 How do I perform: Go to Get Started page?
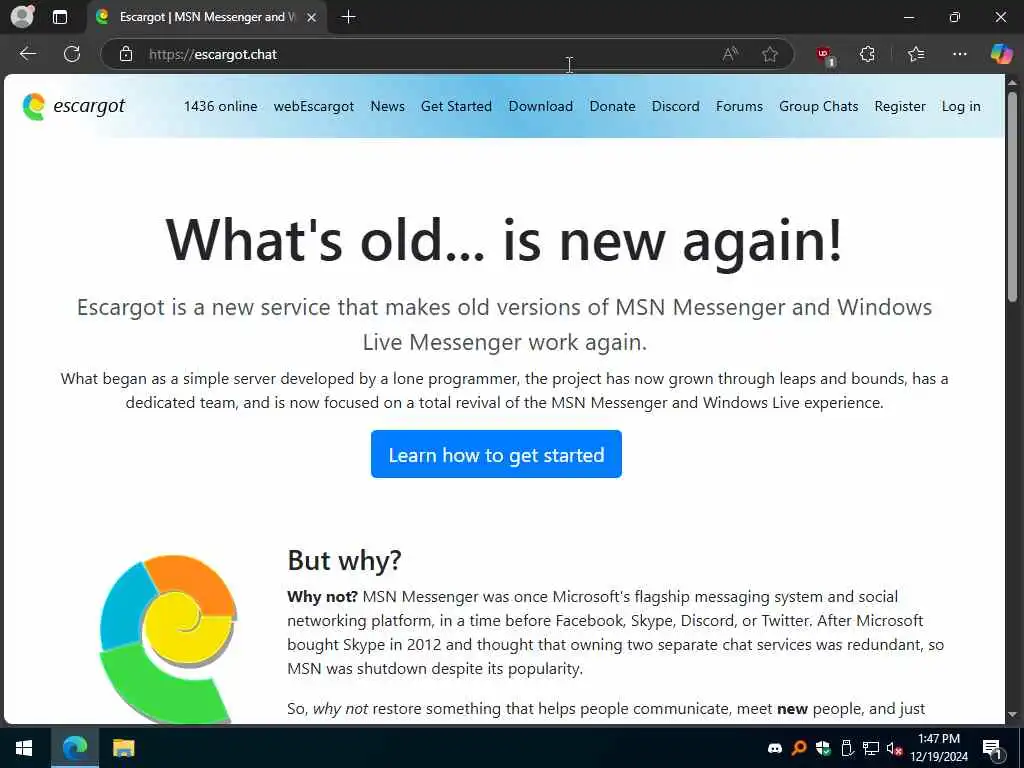tap(456, 106)
